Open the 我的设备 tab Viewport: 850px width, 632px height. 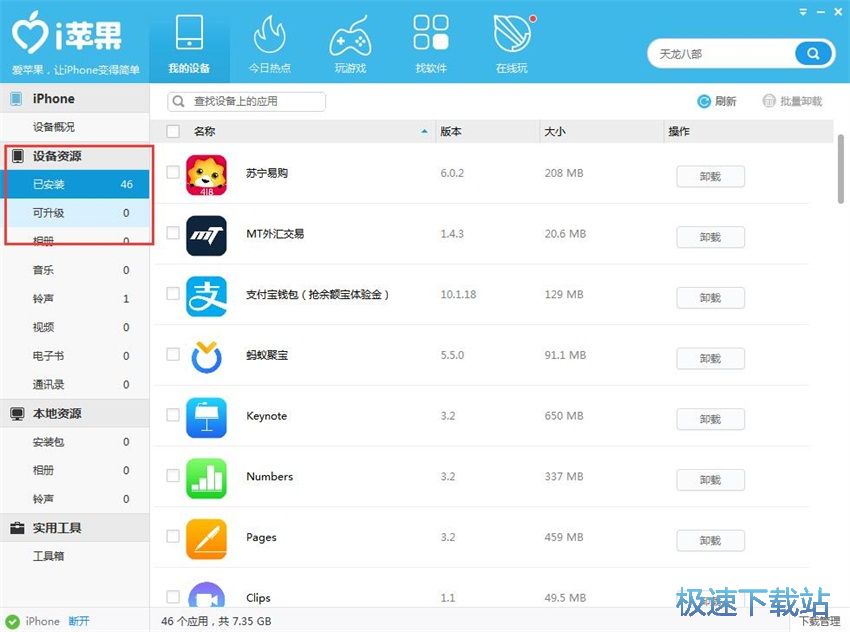pyautogui.click(x=189, y=43)
